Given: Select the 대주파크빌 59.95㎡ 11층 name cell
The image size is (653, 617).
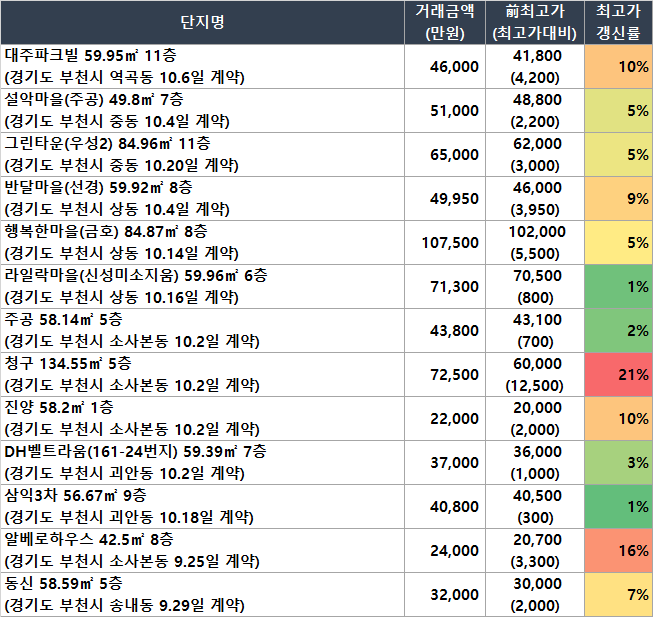Looking at the screenshot, I should pos(202,67).
